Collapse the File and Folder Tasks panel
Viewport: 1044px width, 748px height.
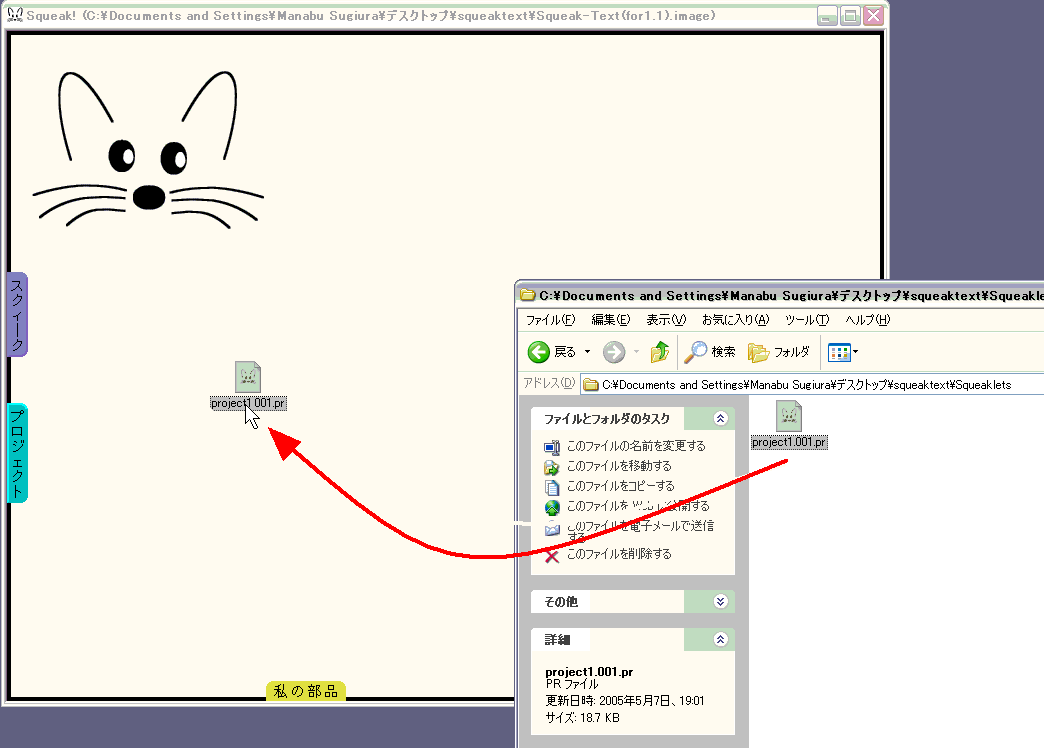(719, 419)
